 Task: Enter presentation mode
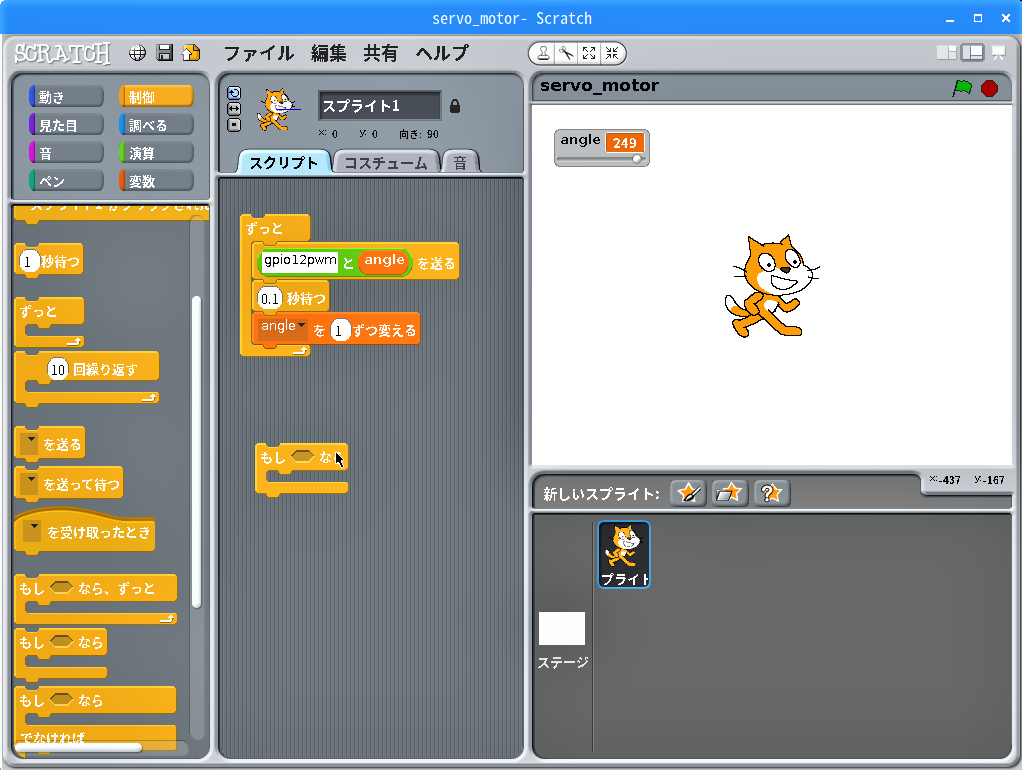click(999, 53)
